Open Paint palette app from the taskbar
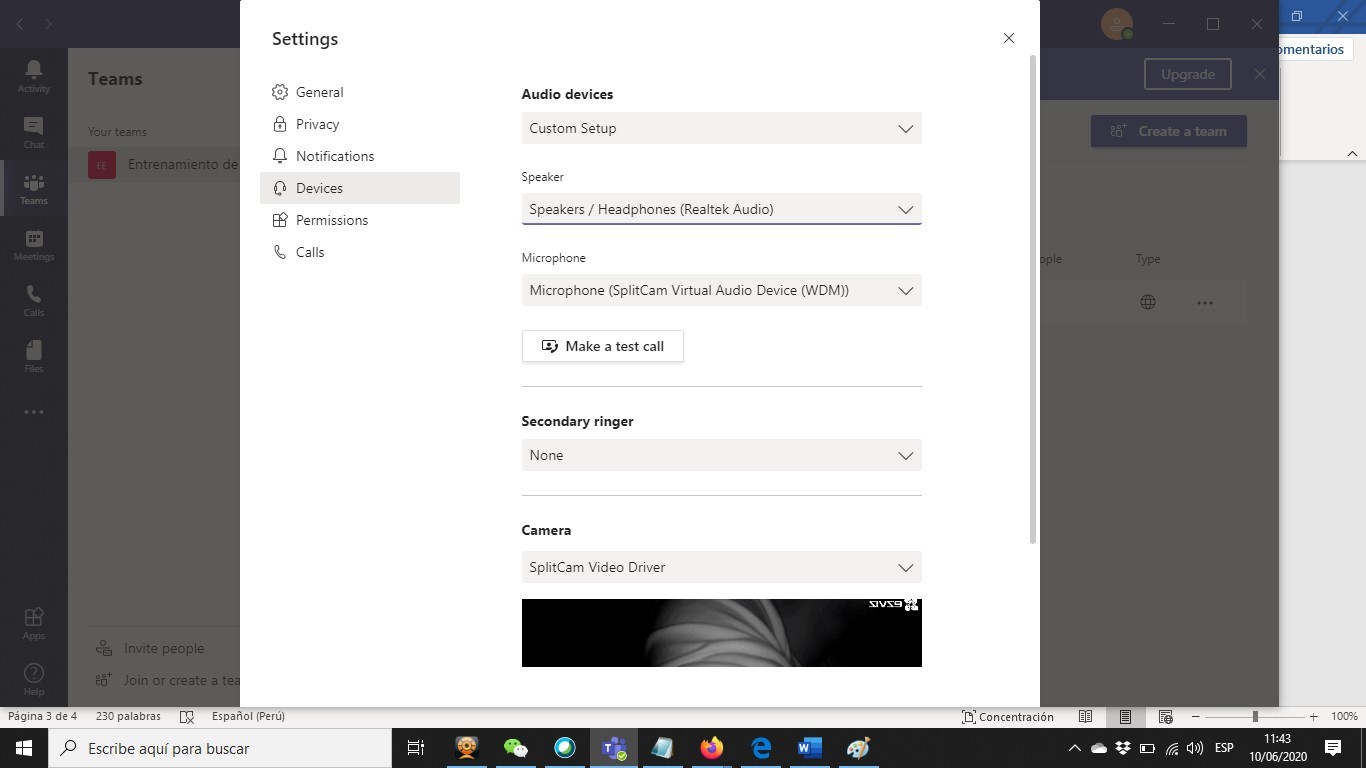Image resolution: width=1366 pixels, height=768 pixels. click(x=859, y=748)
